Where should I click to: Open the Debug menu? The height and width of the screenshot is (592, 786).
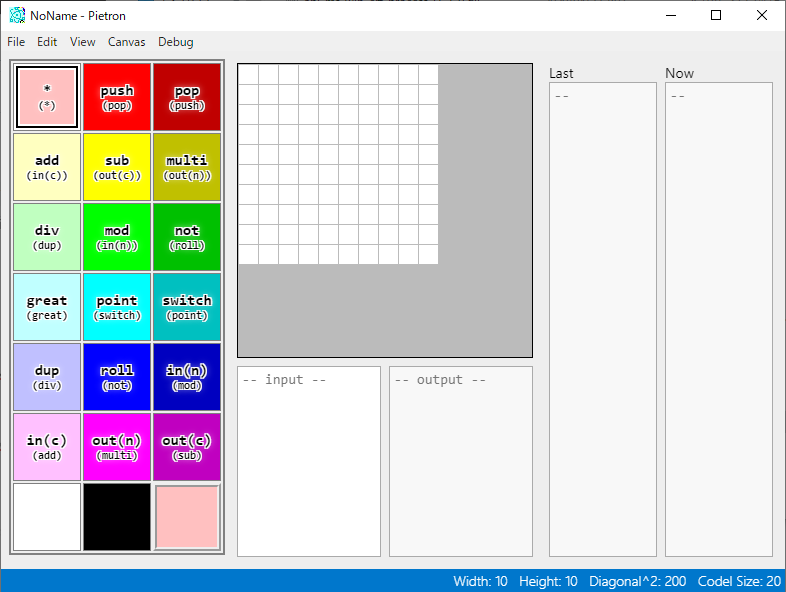click(x=176, y=42)
